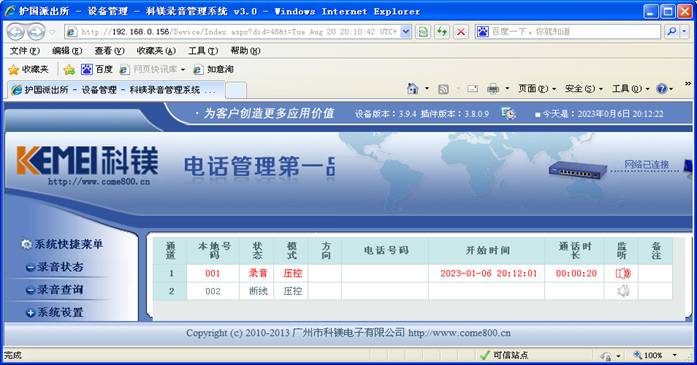Open the 收藏夹(A) menu
Image resolution: width=697 pixels, height=365 pixels.
point(156,51)
